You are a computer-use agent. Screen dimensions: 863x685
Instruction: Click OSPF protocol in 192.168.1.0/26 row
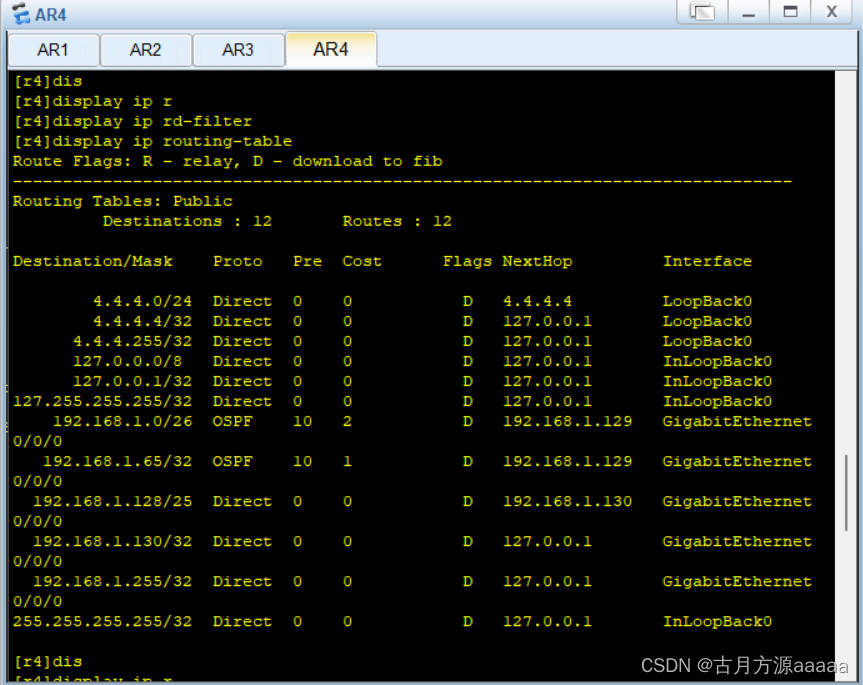[x=233, y=421]
